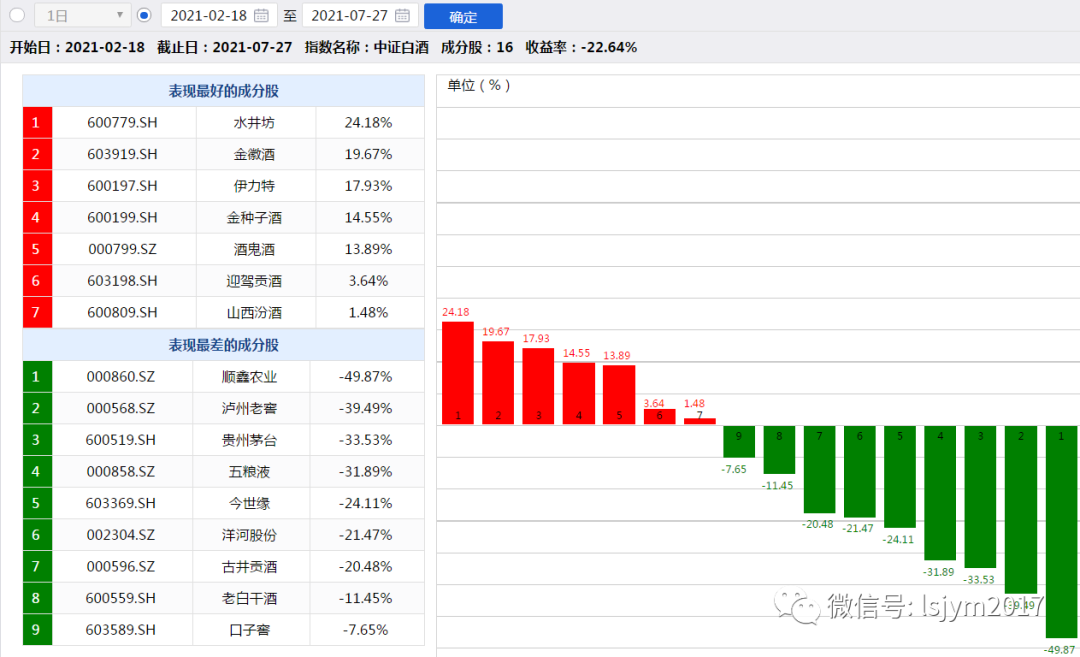
Task: Click stock code 000568.SZ
Action: coord(121,408)
